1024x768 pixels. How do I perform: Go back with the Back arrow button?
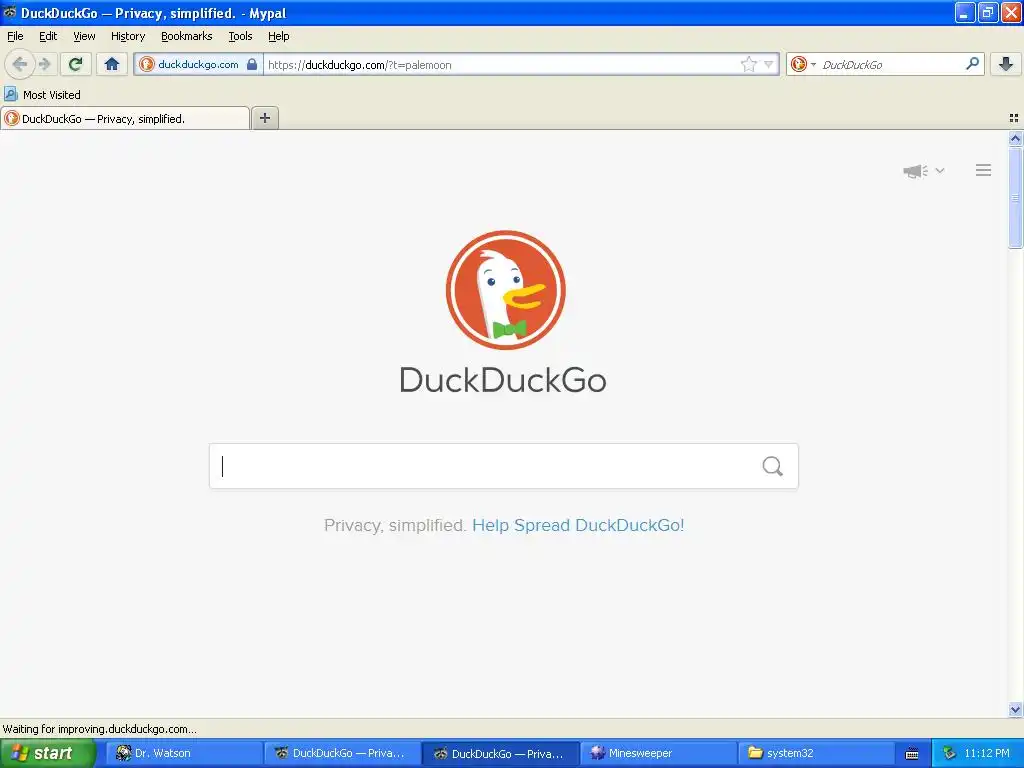pyautogui.click(x=20, y=64)
